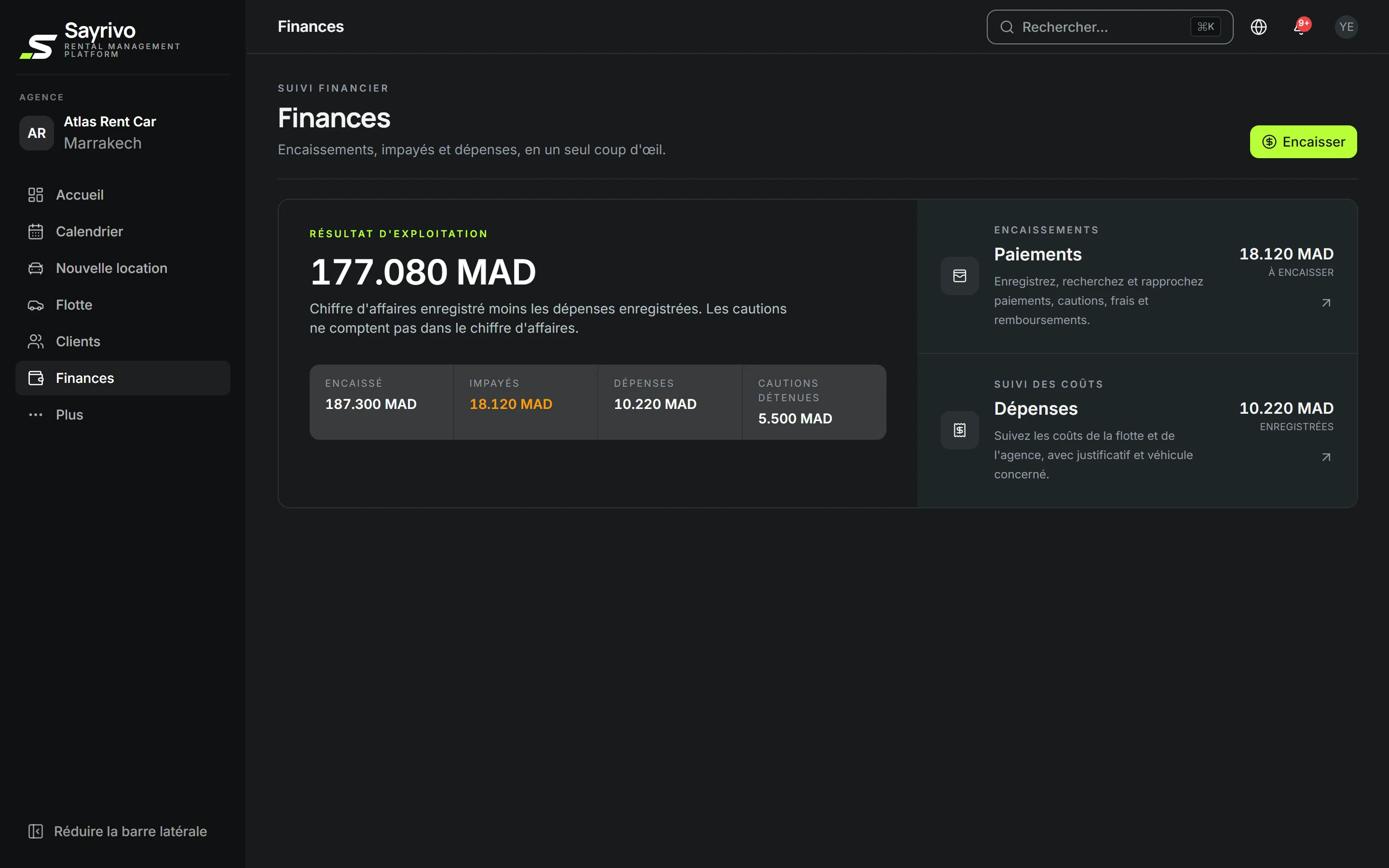The height and width of the screenshot is (868, 1389).
Task: Click the search magnifier icon
Action: tap(1007, 27)
